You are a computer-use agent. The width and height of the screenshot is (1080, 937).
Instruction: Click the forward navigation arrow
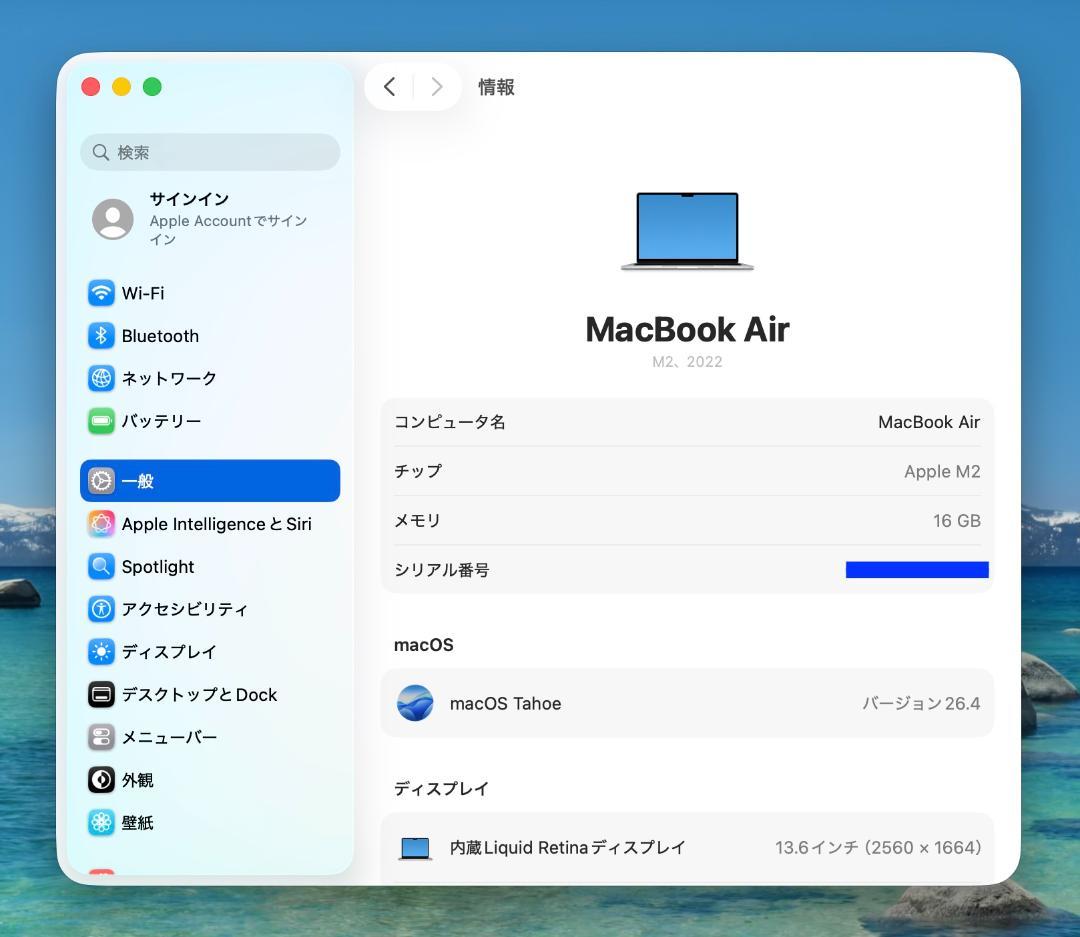437,87
